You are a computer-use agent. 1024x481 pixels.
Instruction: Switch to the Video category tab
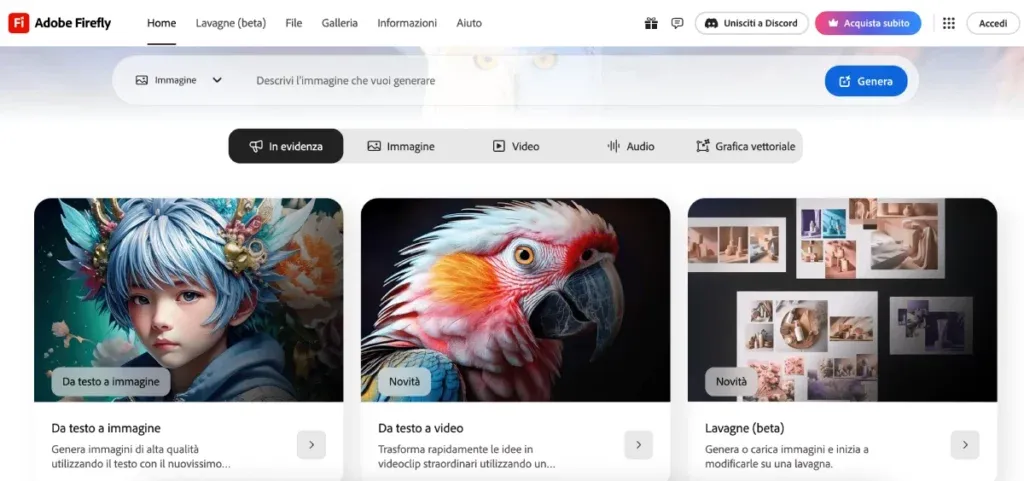pyautogui.click(x=516, y=146)
